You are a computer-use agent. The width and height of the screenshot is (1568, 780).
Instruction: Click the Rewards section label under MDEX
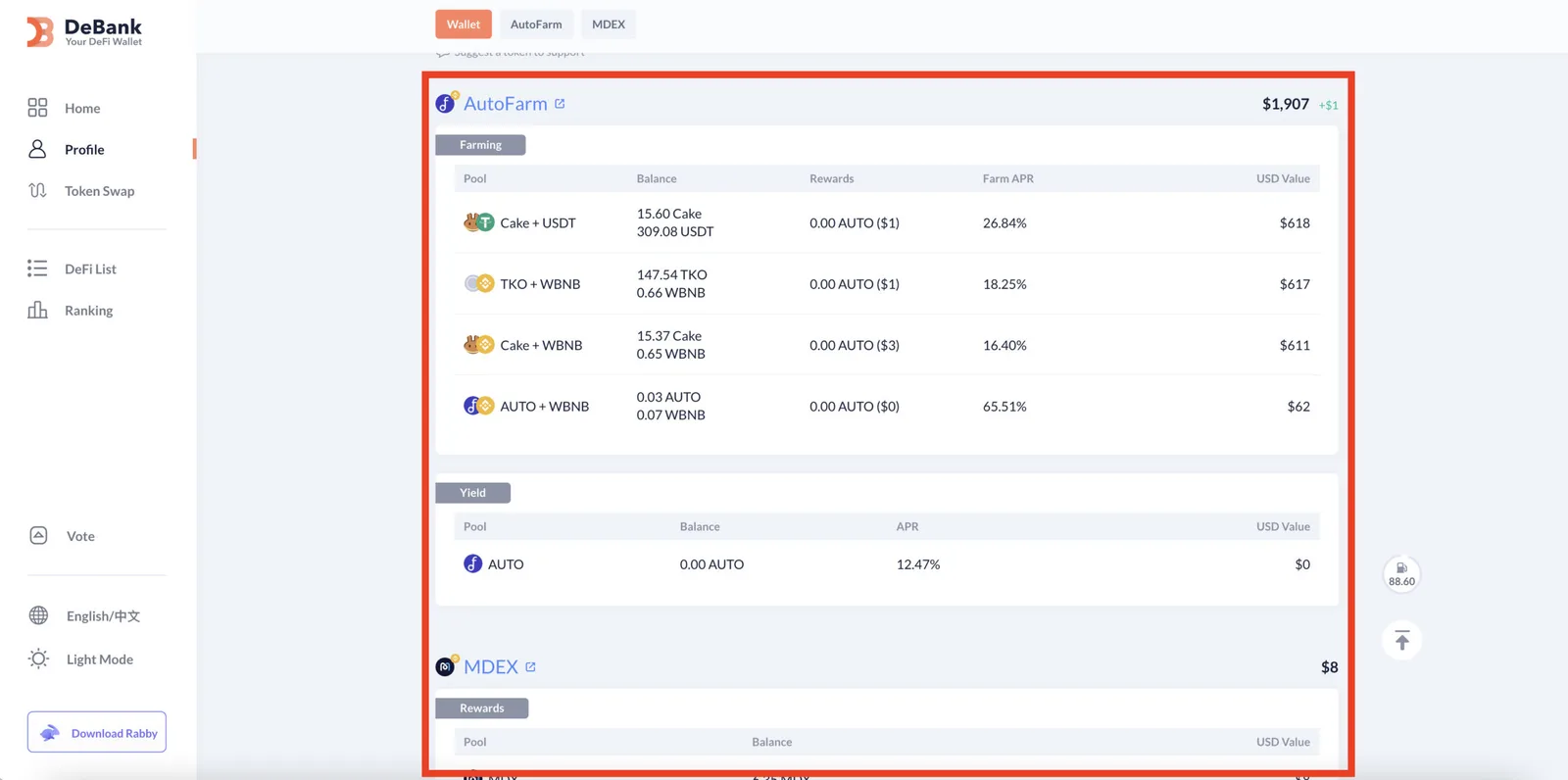point(482,708)
